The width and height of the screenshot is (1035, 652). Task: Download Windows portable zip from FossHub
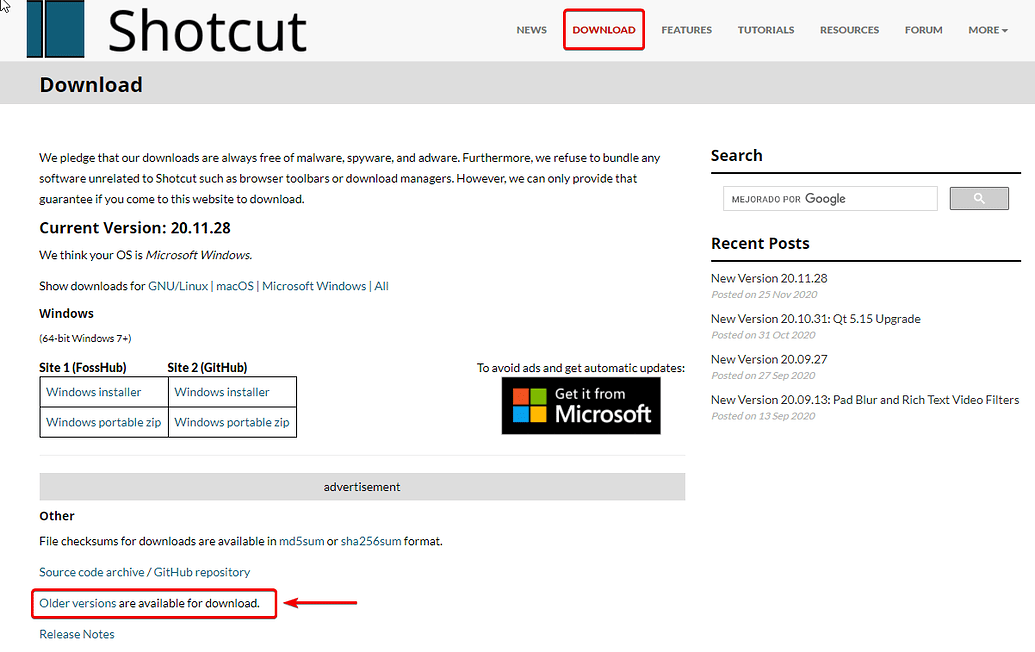coord(104,422)
